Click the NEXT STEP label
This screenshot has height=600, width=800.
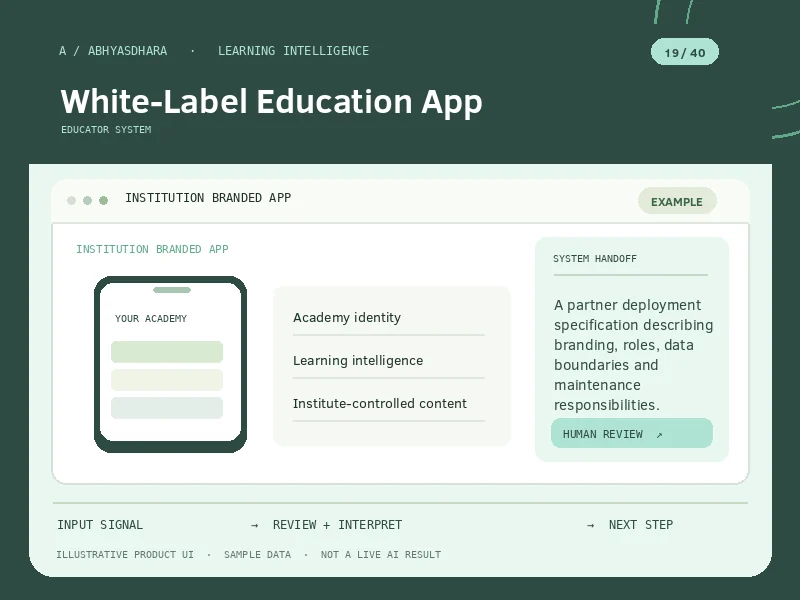(x=641, y=524)
